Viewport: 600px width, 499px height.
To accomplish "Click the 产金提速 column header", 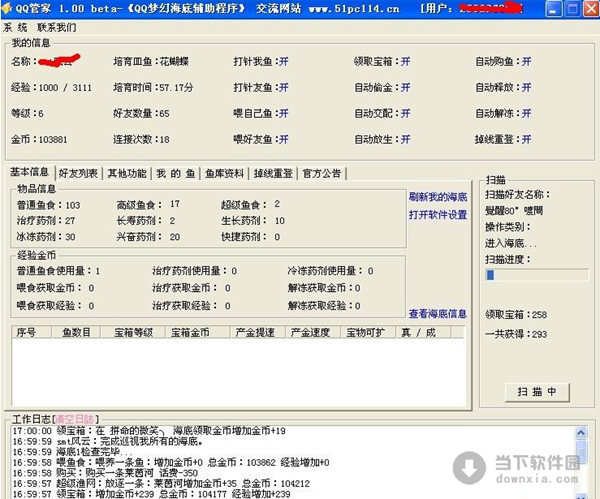I will tap(258, 333).
